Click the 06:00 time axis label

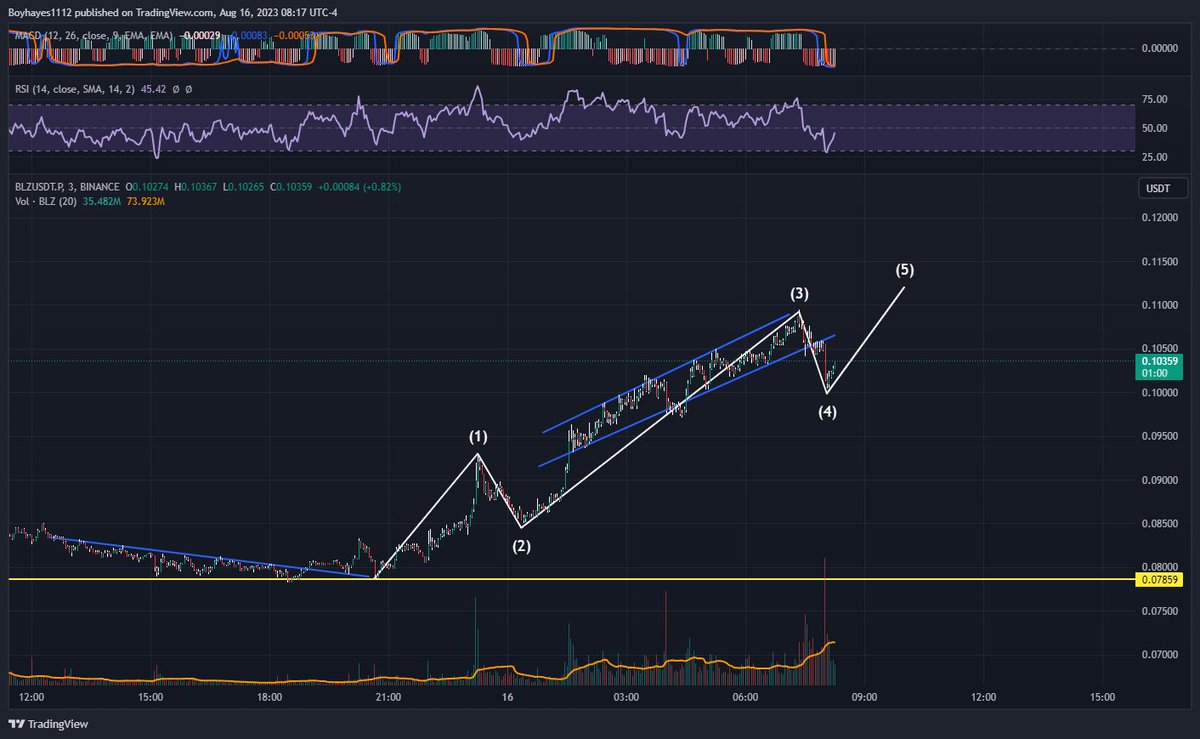point(745,696)
